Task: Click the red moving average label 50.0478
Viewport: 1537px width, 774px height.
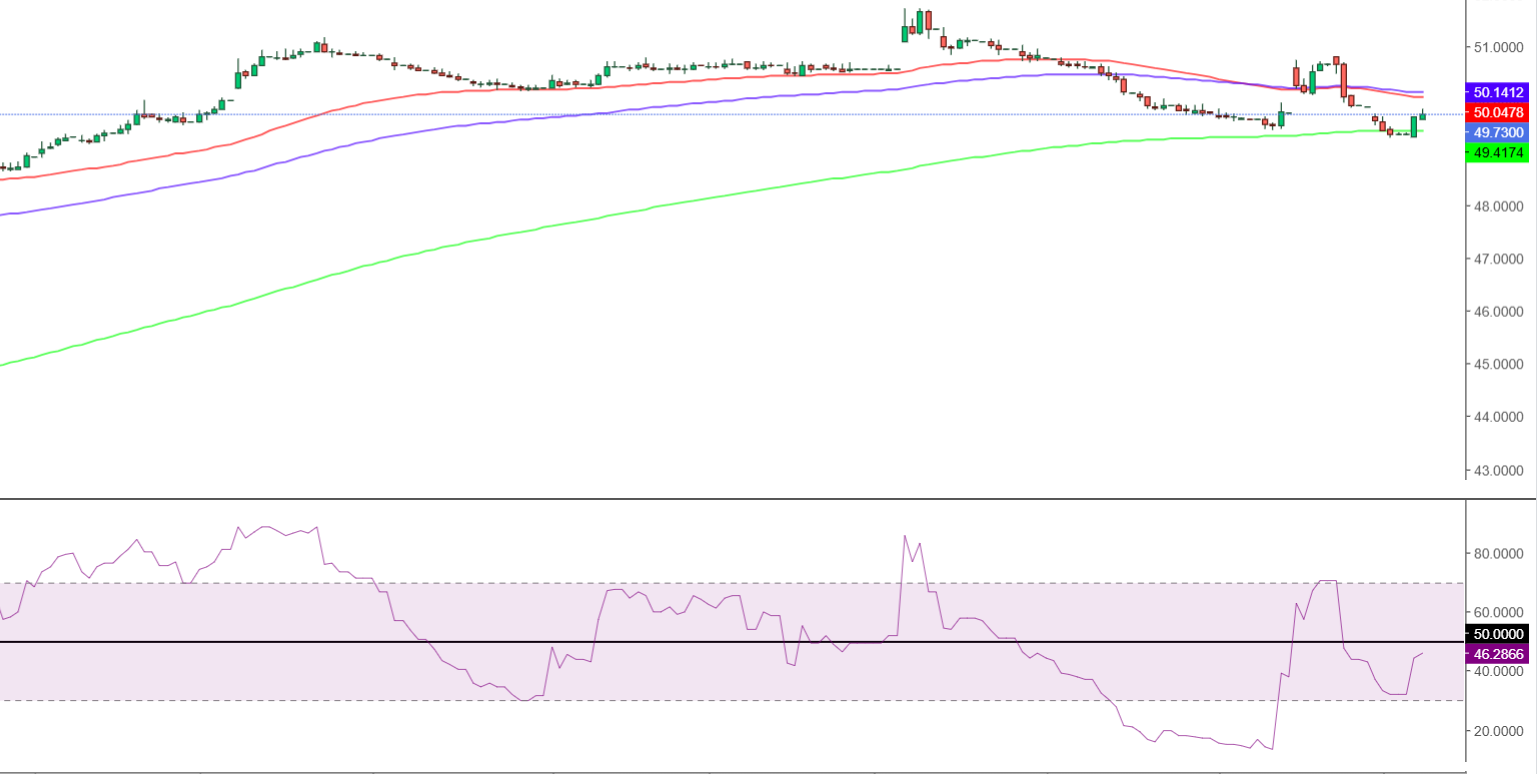Action: (x=1497, y=112)
